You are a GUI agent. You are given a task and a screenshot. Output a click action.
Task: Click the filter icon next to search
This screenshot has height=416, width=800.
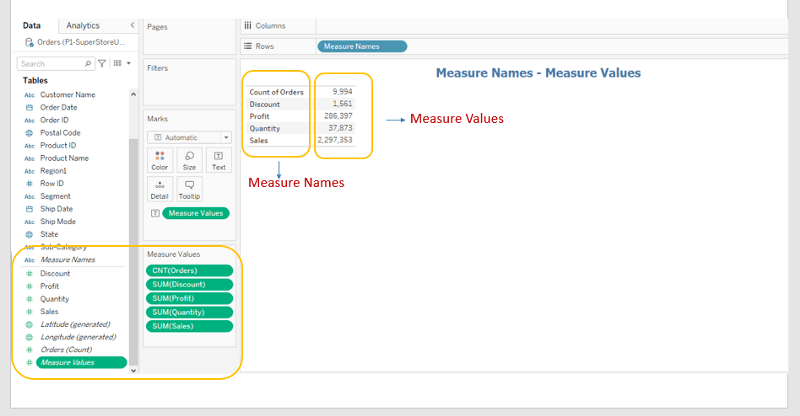coord(101,63)
